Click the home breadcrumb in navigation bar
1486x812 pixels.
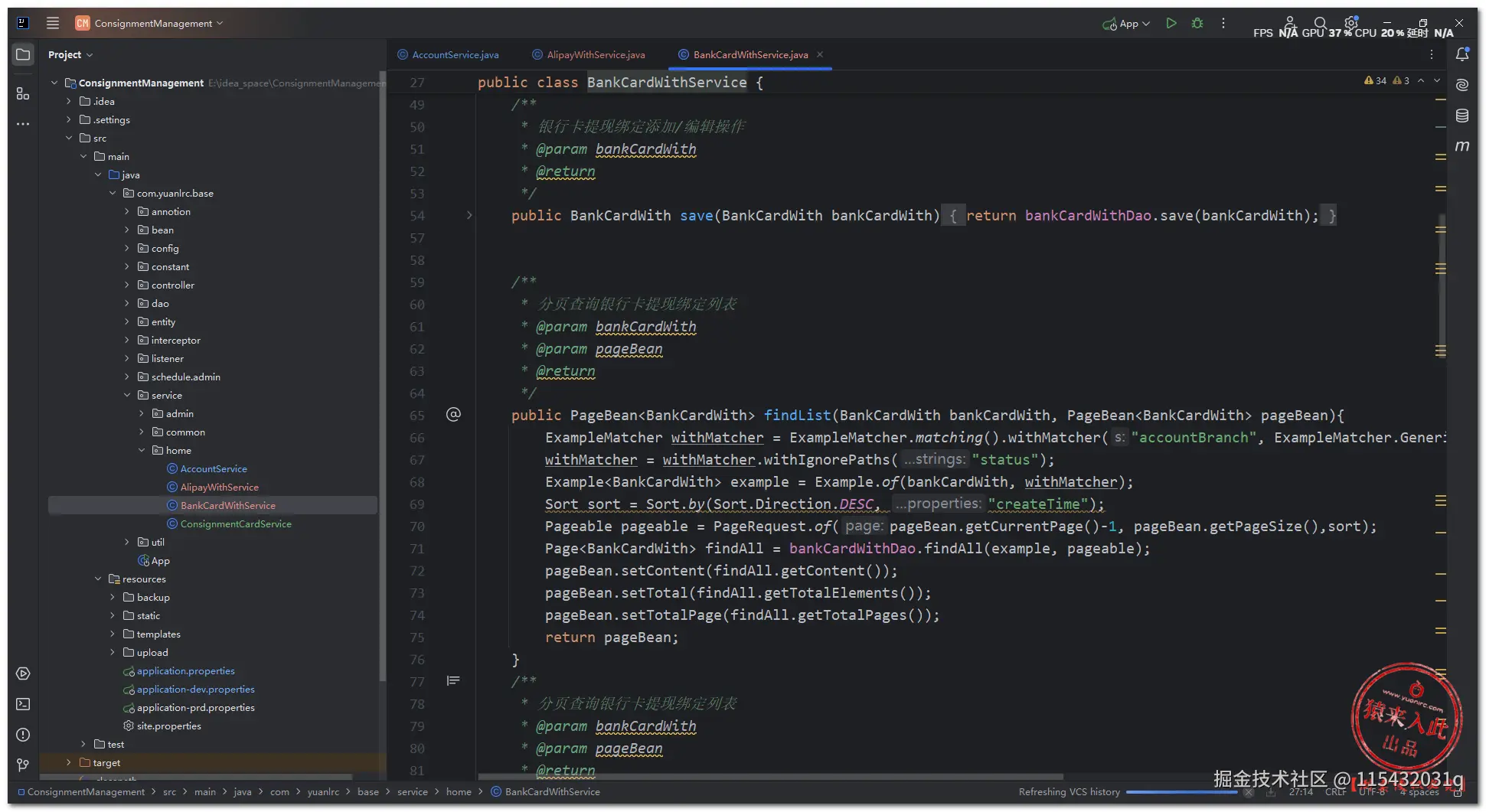(459, 791)
